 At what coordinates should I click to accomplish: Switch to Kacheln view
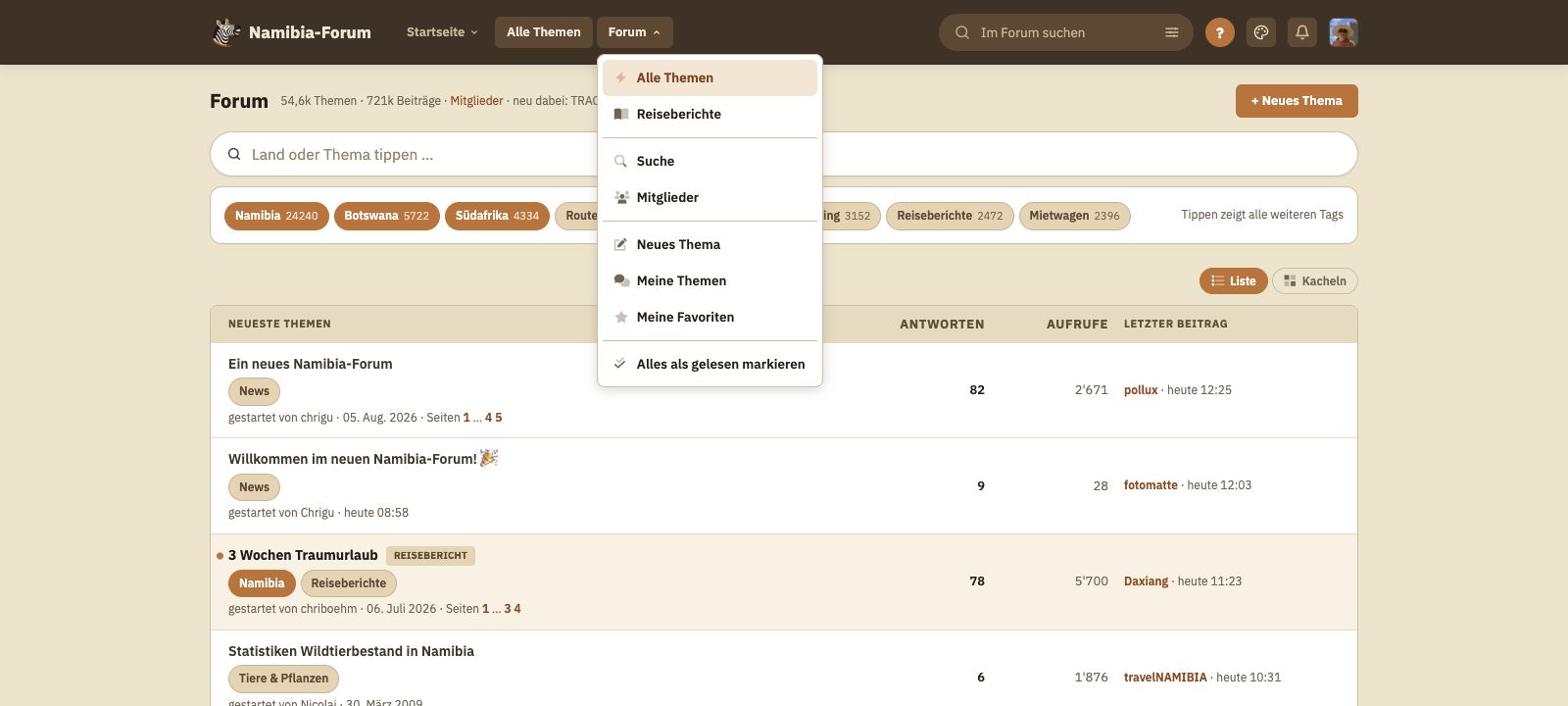(x=1314, y=281)
